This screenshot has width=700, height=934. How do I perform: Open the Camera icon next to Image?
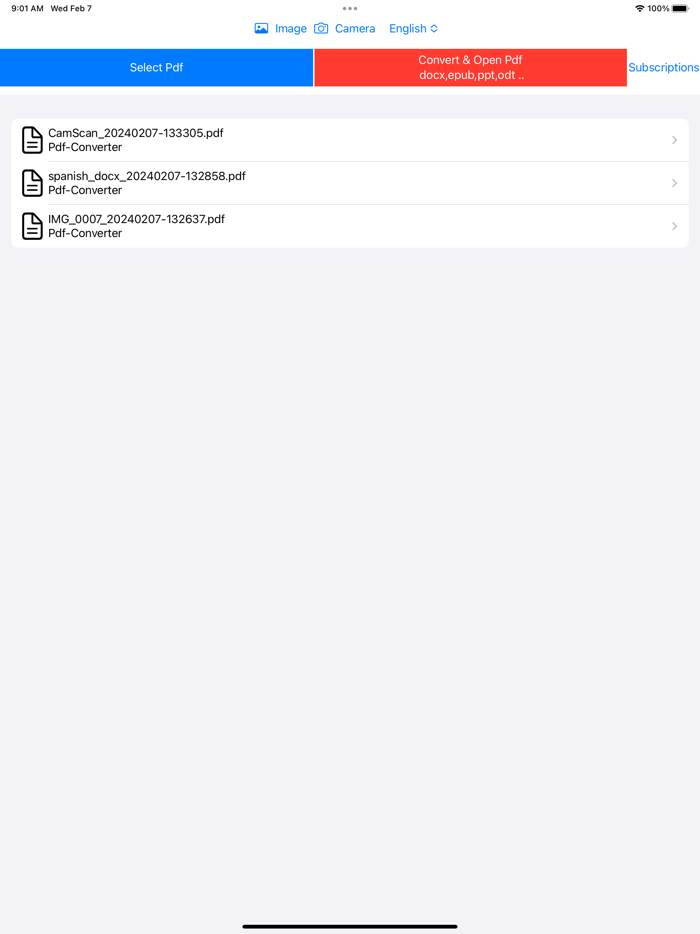321,28
